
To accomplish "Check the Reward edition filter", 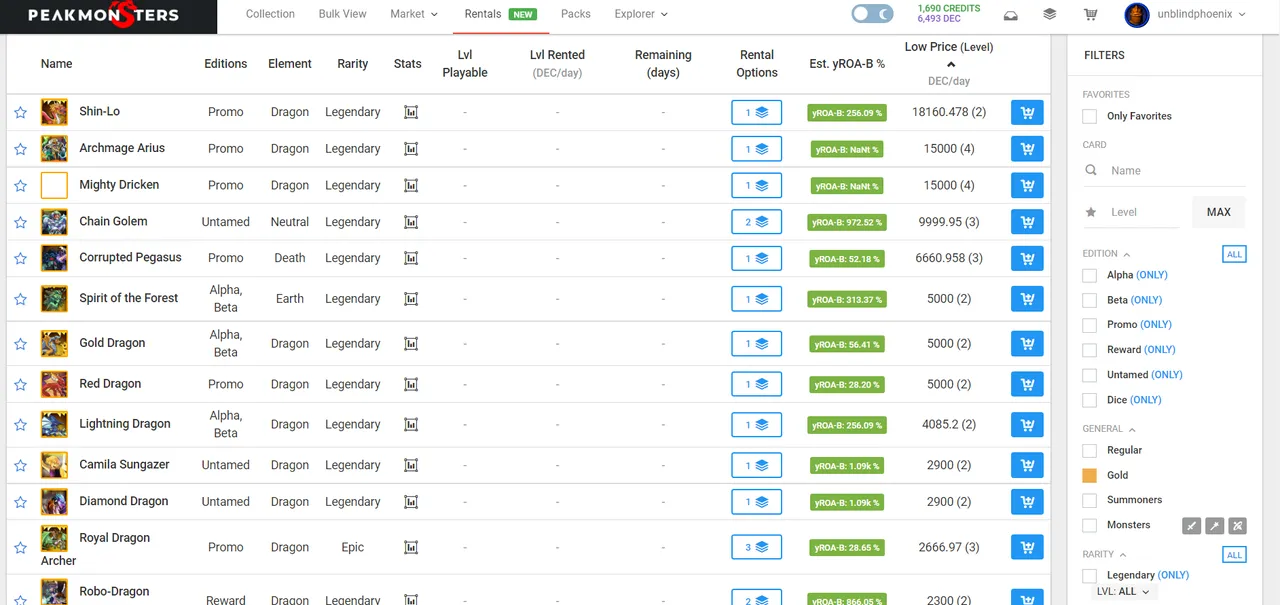I will (x=1090, y=350).
